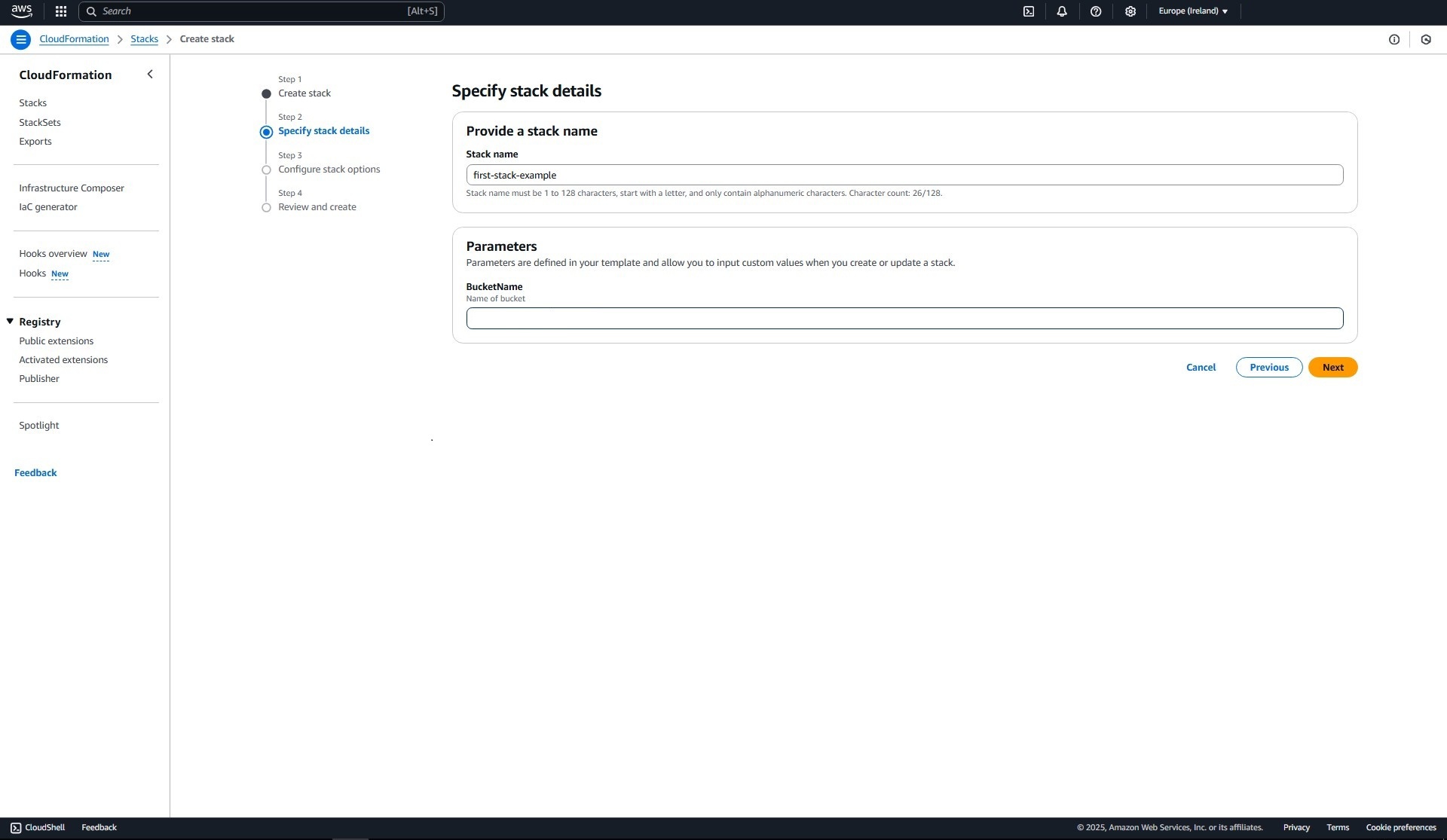Open Infrastructure Composer in sidebar

pyautogui.click(x=72, y=188)
